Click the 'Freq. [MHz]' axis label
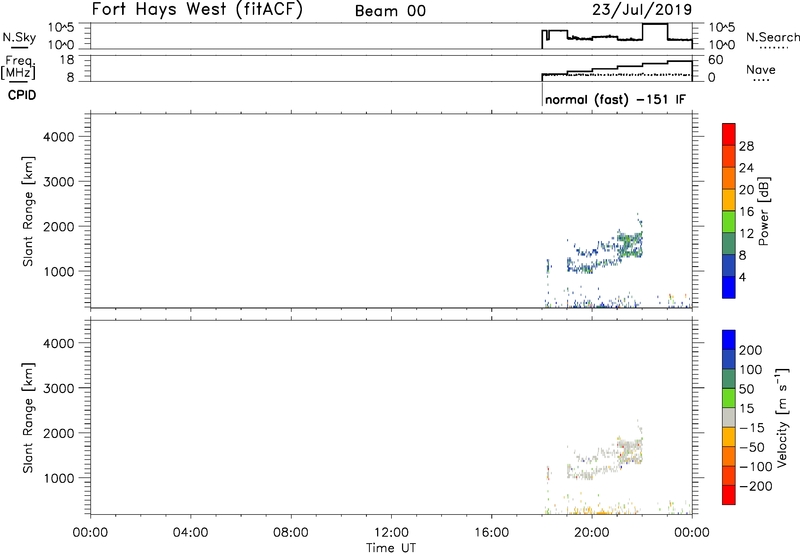The image size is (800, 554). click(x=18, y=67)
